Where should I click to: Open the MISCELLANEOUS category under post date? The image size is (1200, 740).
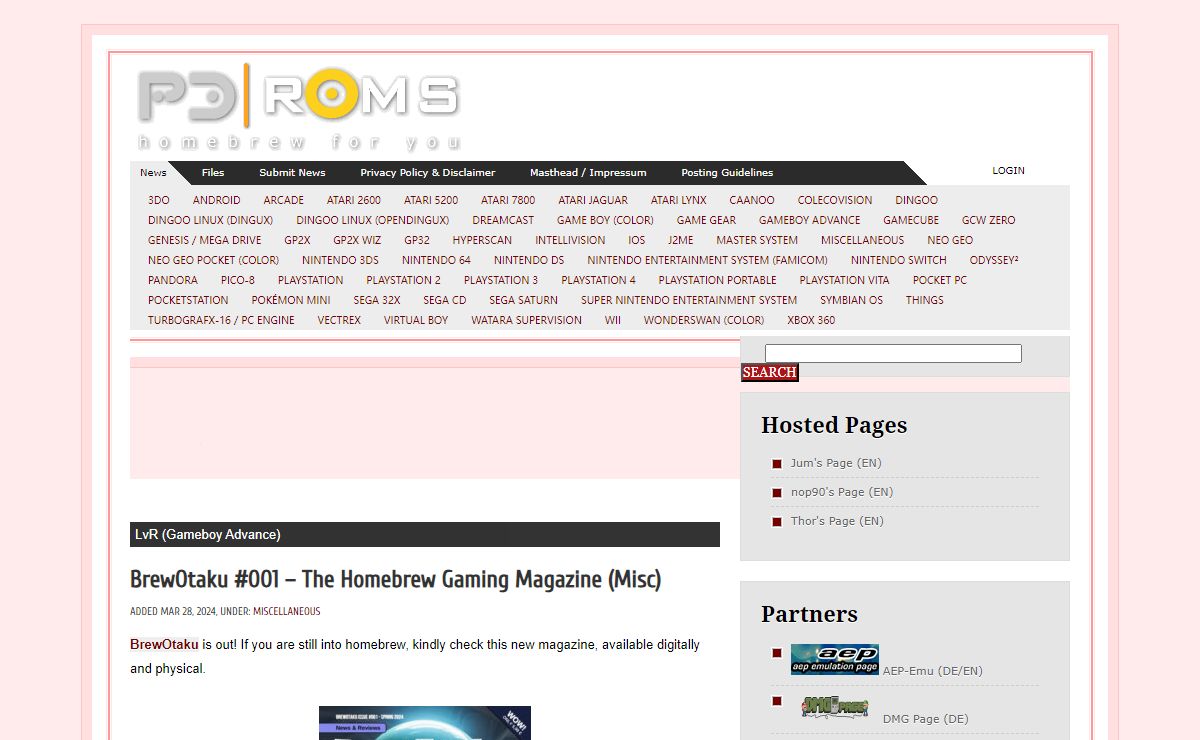(x=286, y=611)
